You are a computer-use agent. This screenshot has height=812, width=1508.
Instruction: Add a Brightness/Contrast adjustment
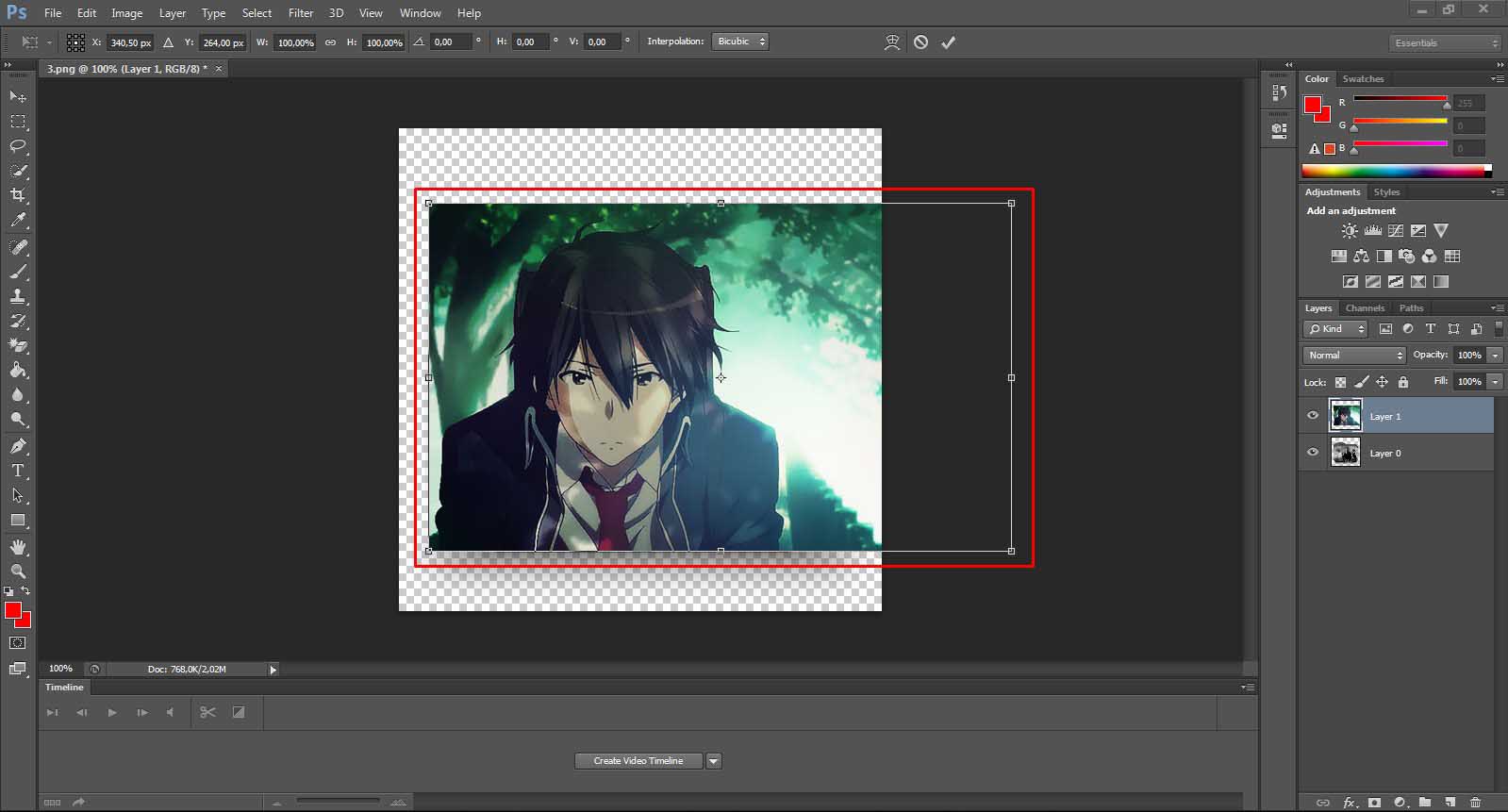(1351, 231)
